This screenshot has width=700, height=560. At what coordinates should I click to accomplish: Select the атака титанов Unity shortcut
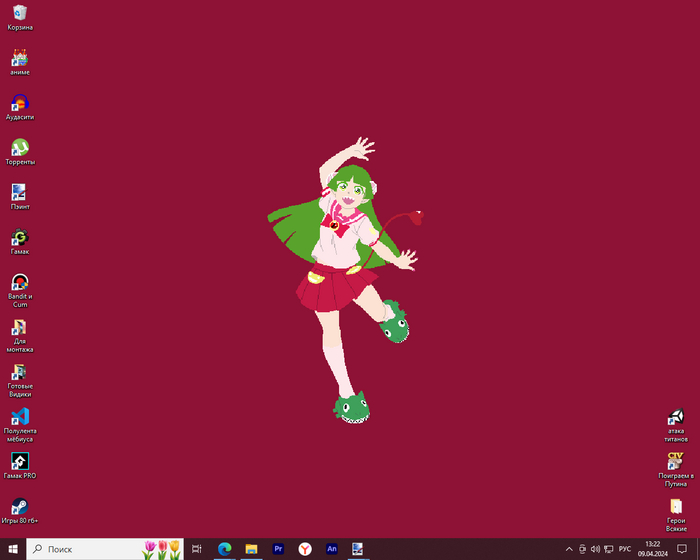[676, 417]
